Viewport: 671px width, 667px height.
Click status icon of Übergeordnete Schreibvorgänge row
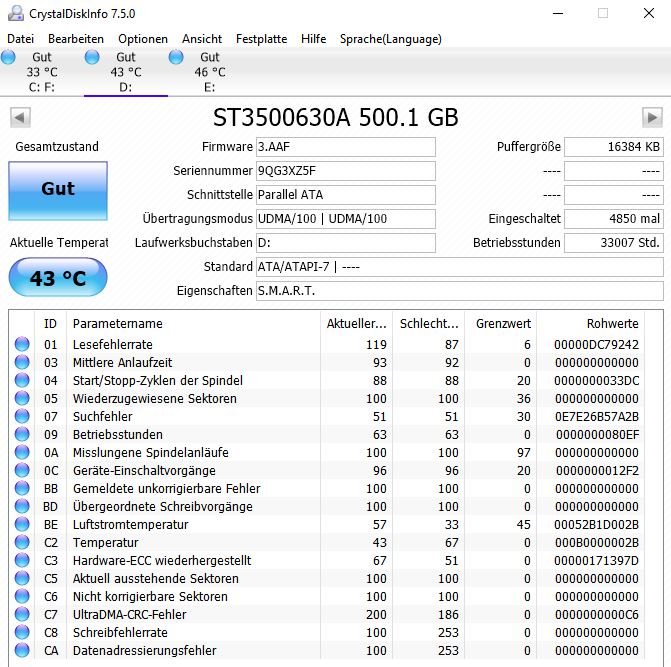[22, 506]
